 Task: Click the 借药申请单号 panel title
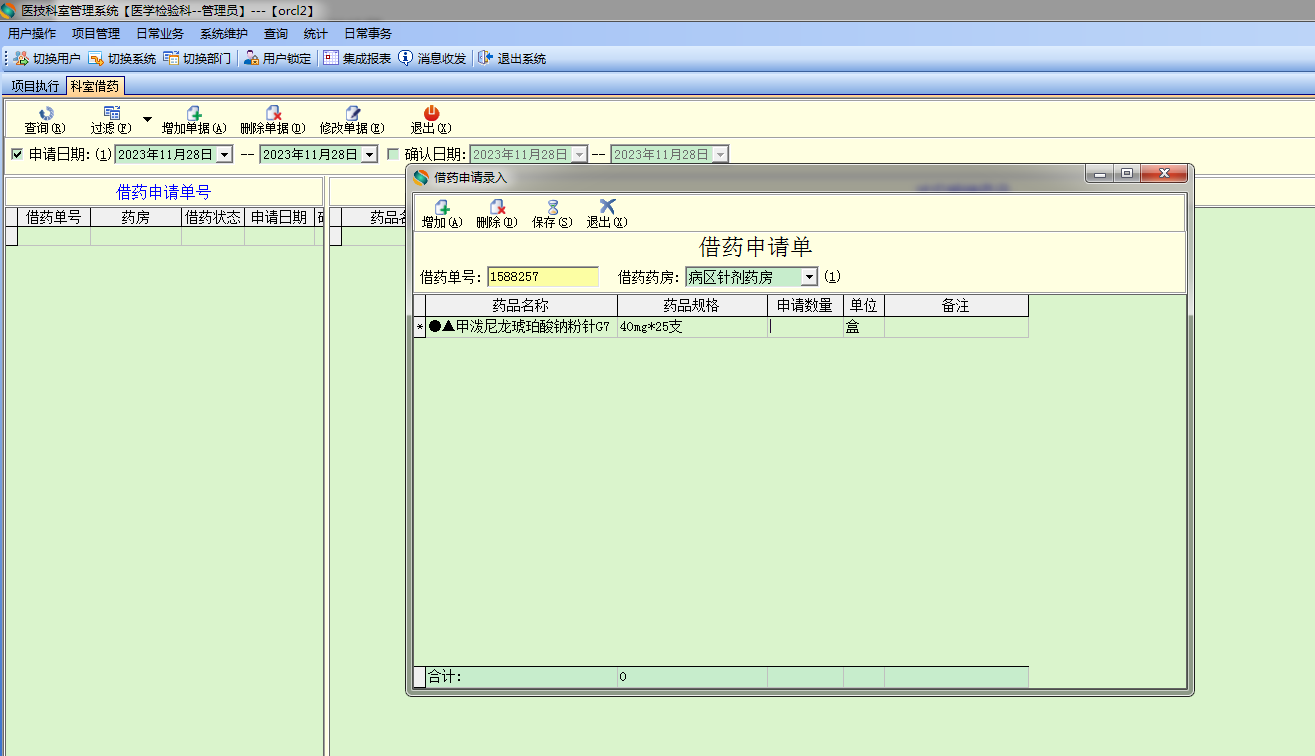[x=164, y=192]
